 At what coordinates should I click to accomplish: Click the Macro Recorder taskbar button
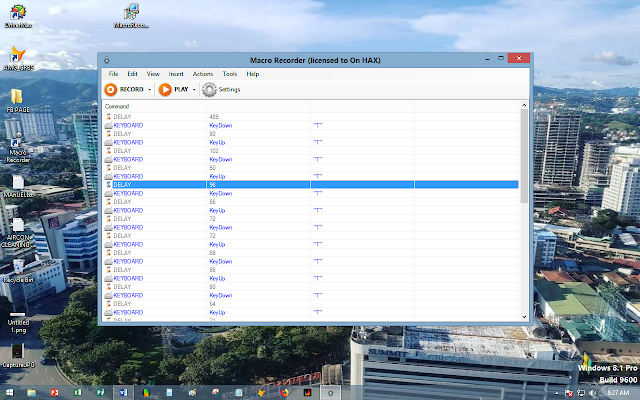(x=330, y=393)
